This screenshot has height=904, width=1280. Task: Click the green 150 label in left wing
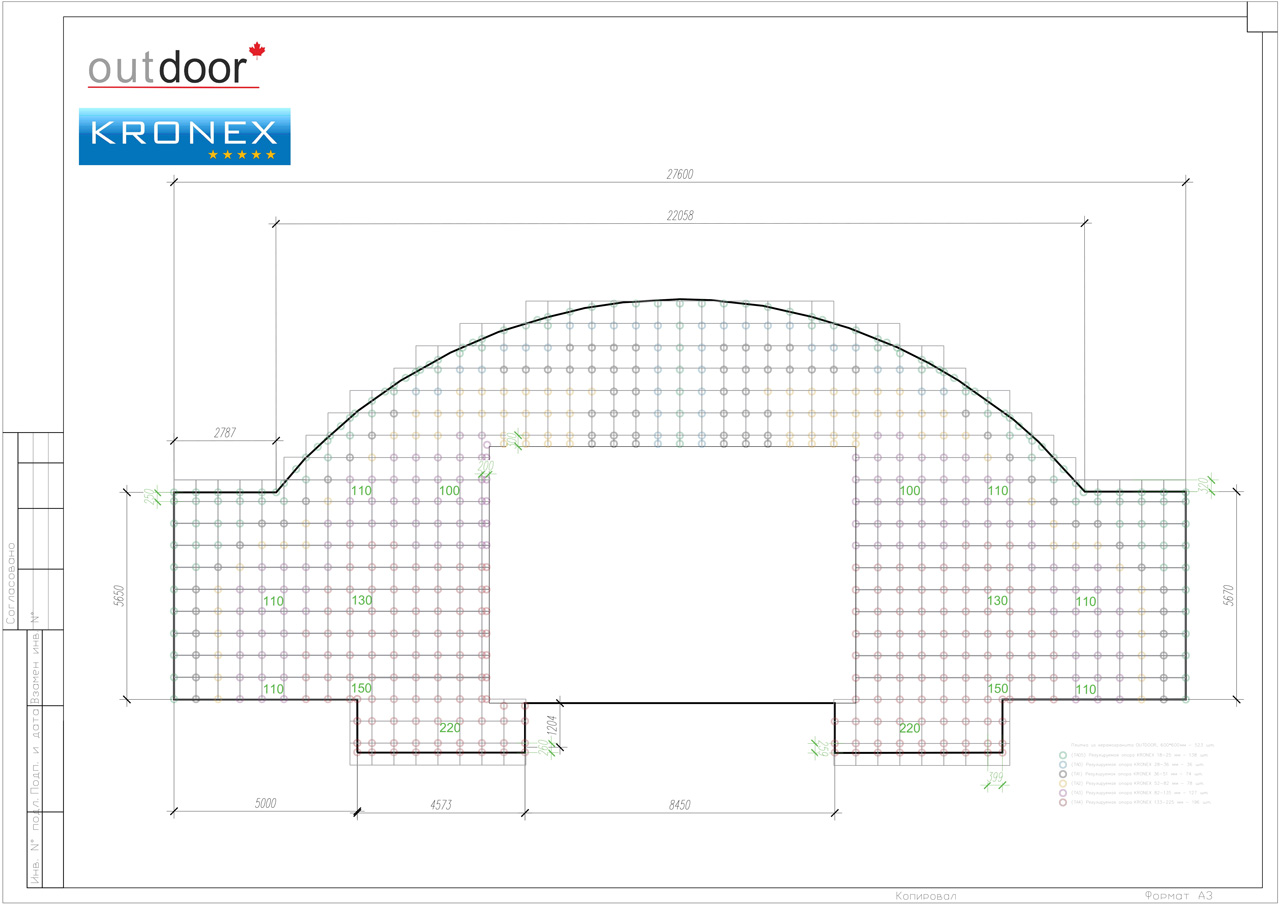pos(361,689)
